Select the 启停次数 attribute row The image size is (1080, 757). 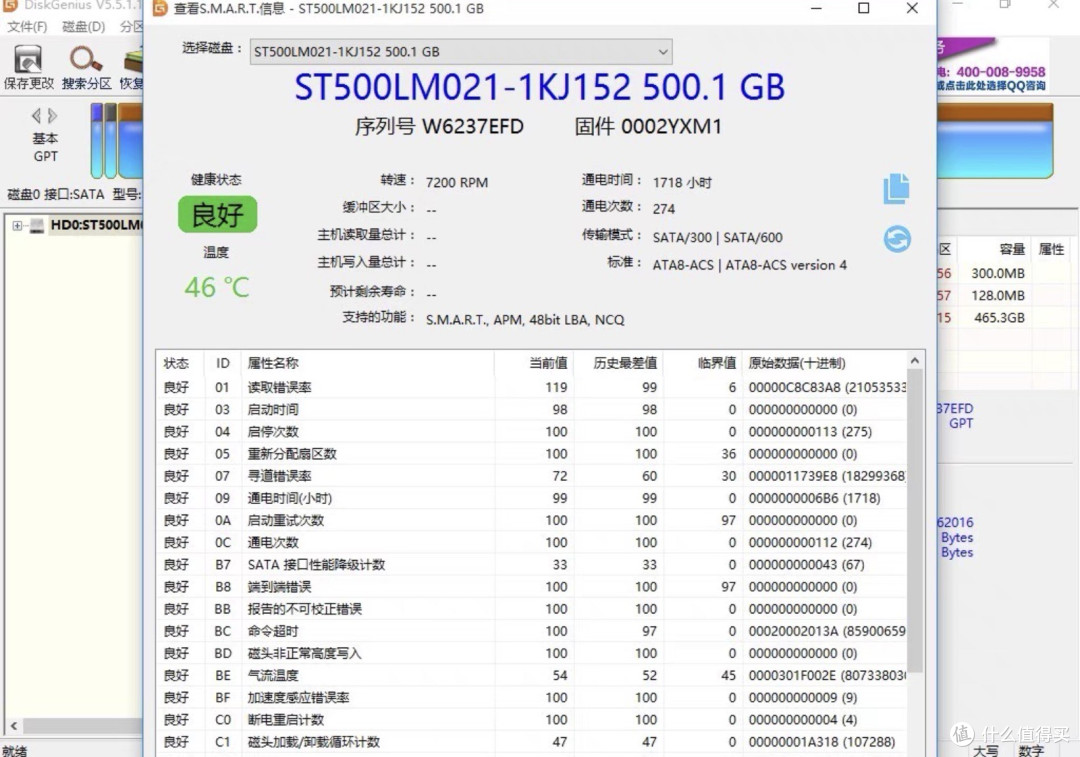click(532, 431)
